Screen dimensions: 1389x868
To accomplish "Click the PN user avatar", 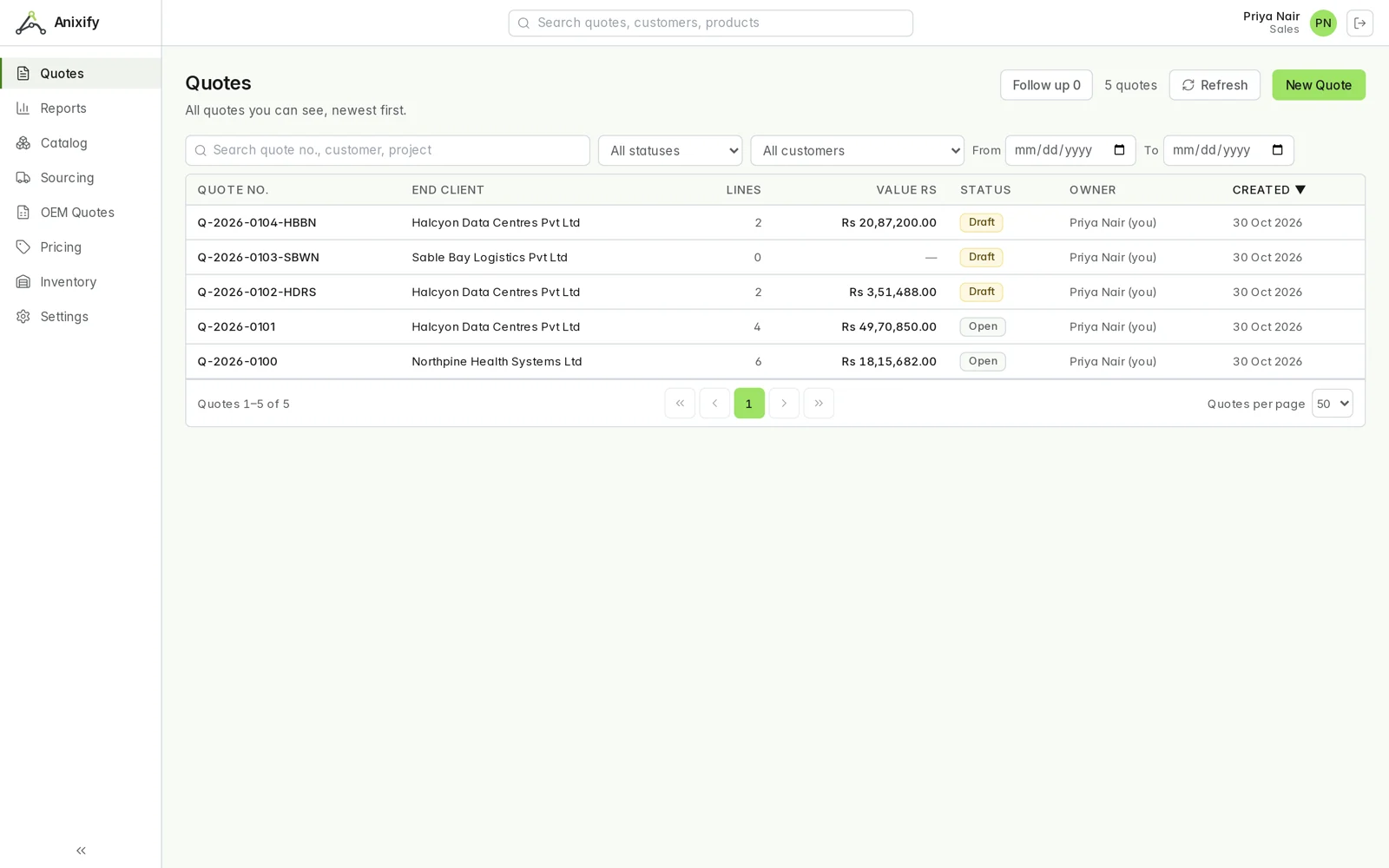I will point(1323,23).
